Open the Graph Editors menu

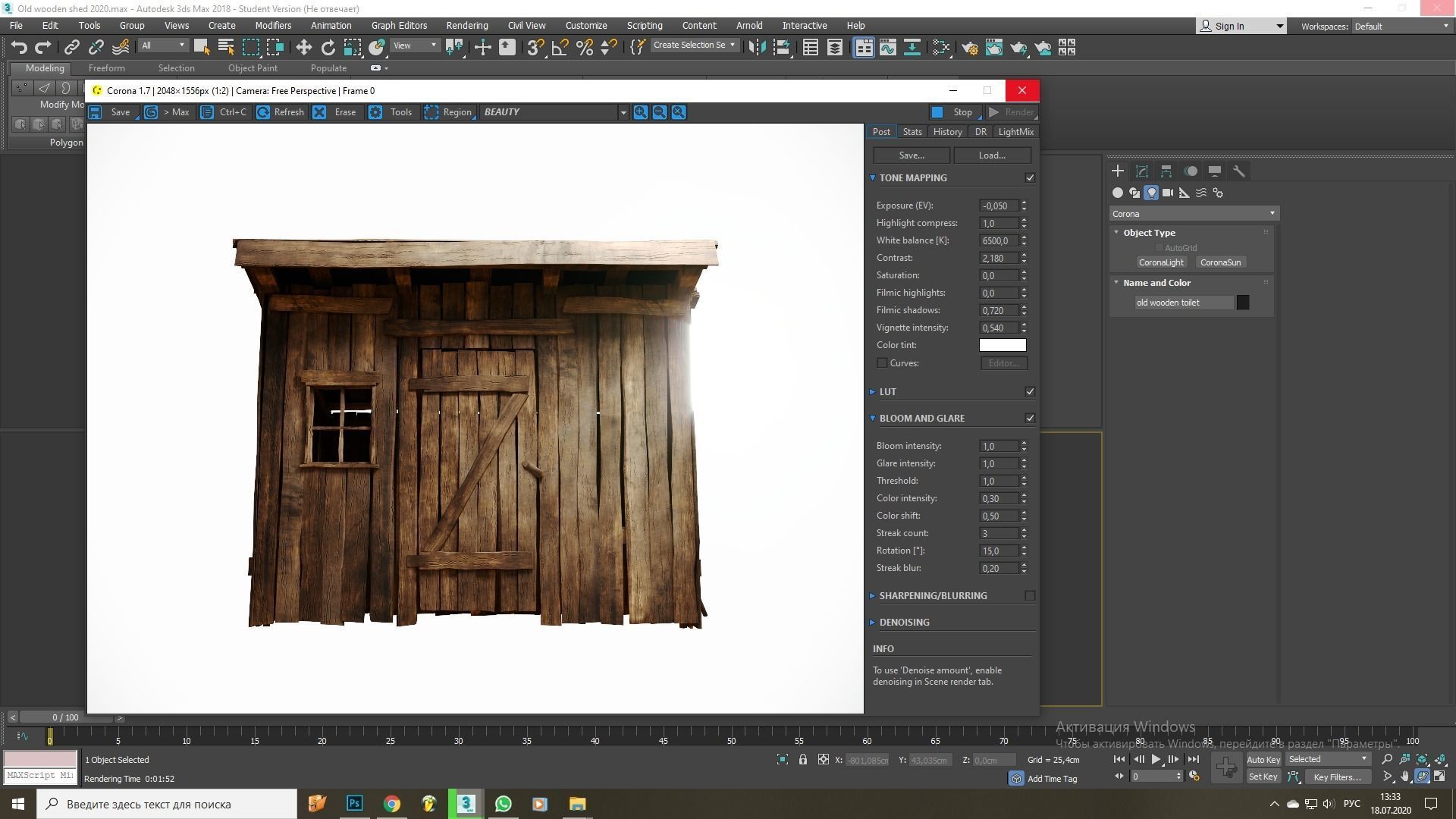[399, 25]
